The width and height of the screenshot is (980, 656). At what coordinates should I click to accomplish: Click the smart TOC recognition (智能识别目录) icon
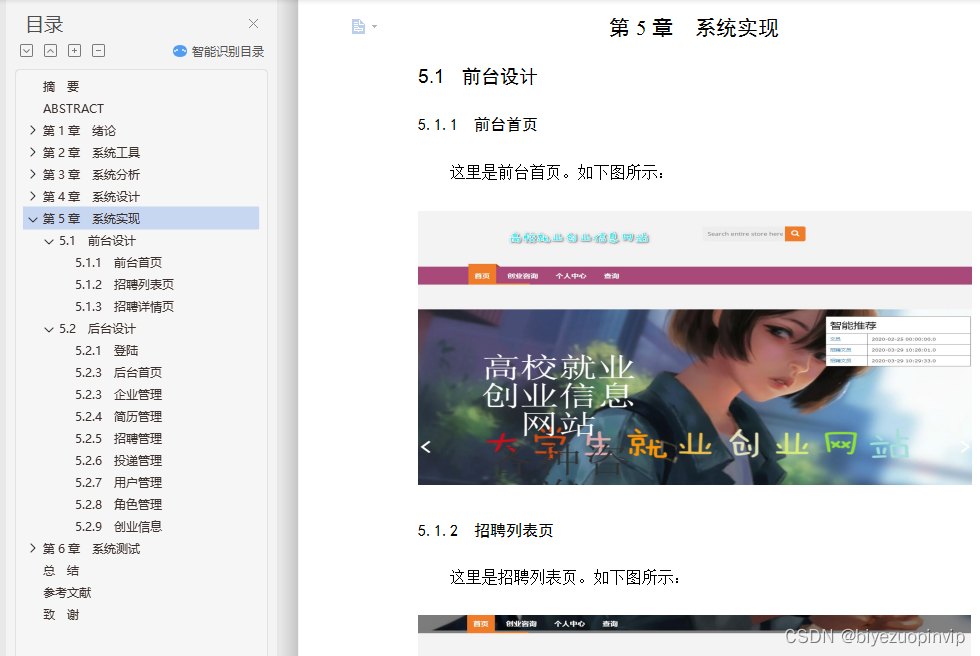click(x=179, y=51)
